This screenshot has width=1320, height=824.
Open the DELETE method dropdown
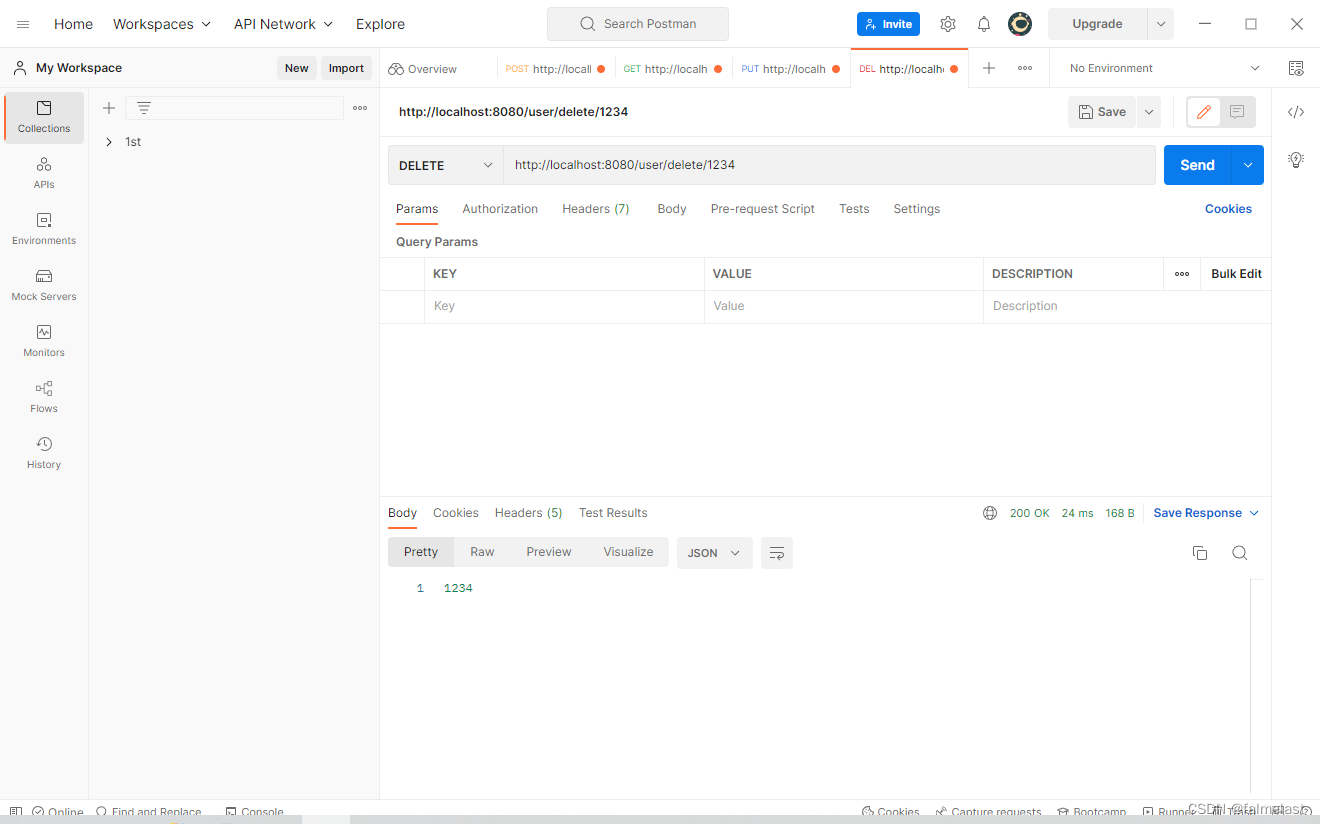tap(444, 165)
